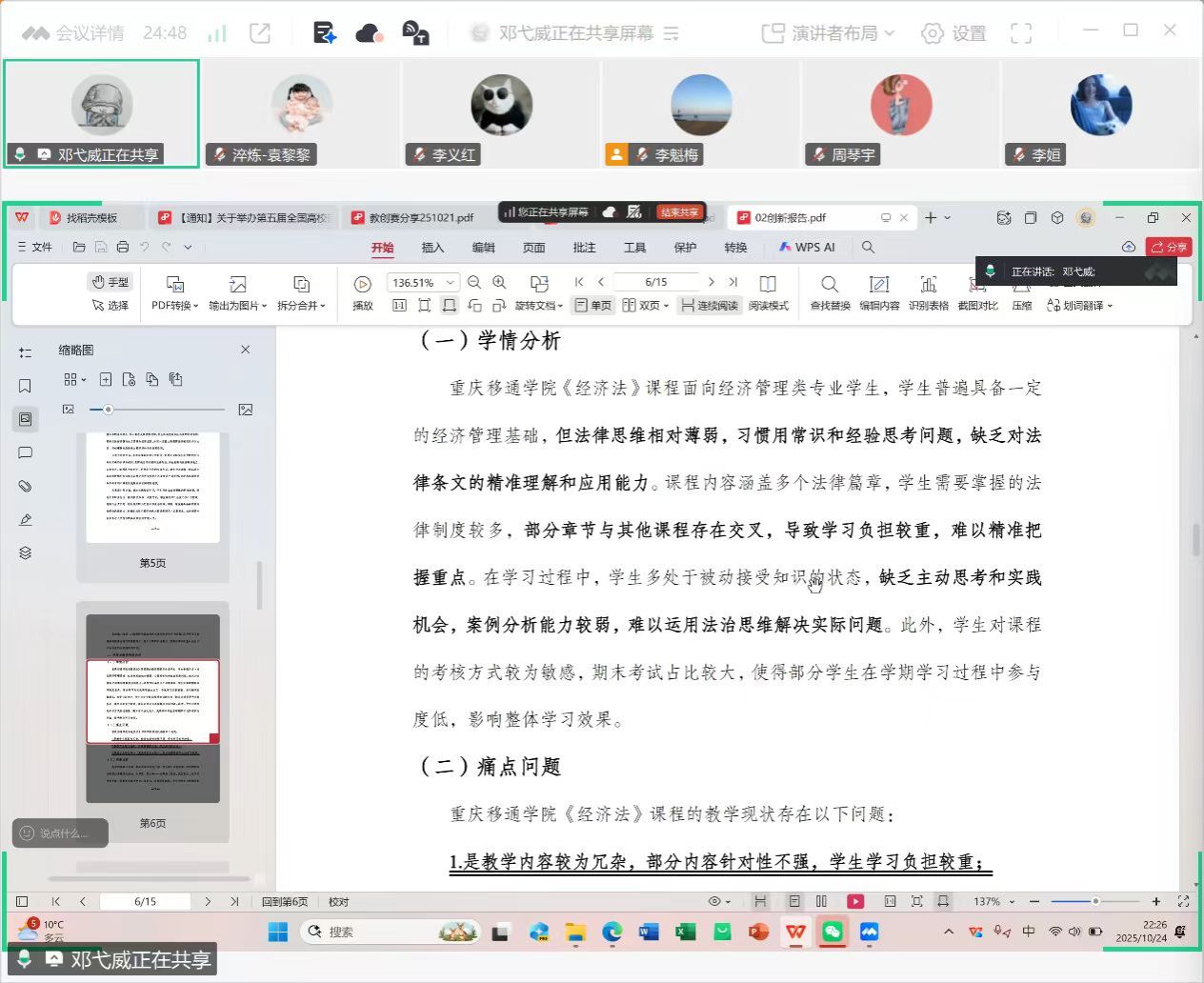This screenshot has width=1204, height=983.
Task: Open the bookmark panel in left sidebar
Action: [26, 386]
